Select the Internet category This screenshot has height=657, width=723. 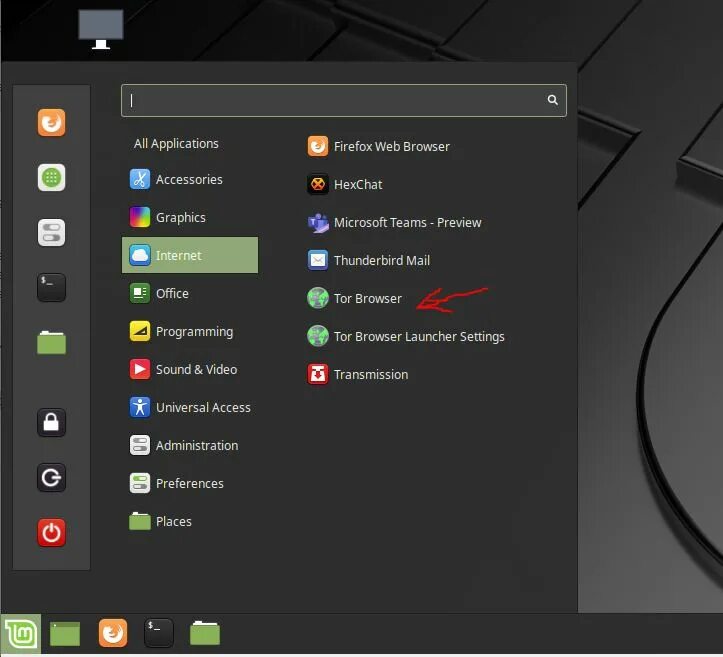[x=190, y=255]
